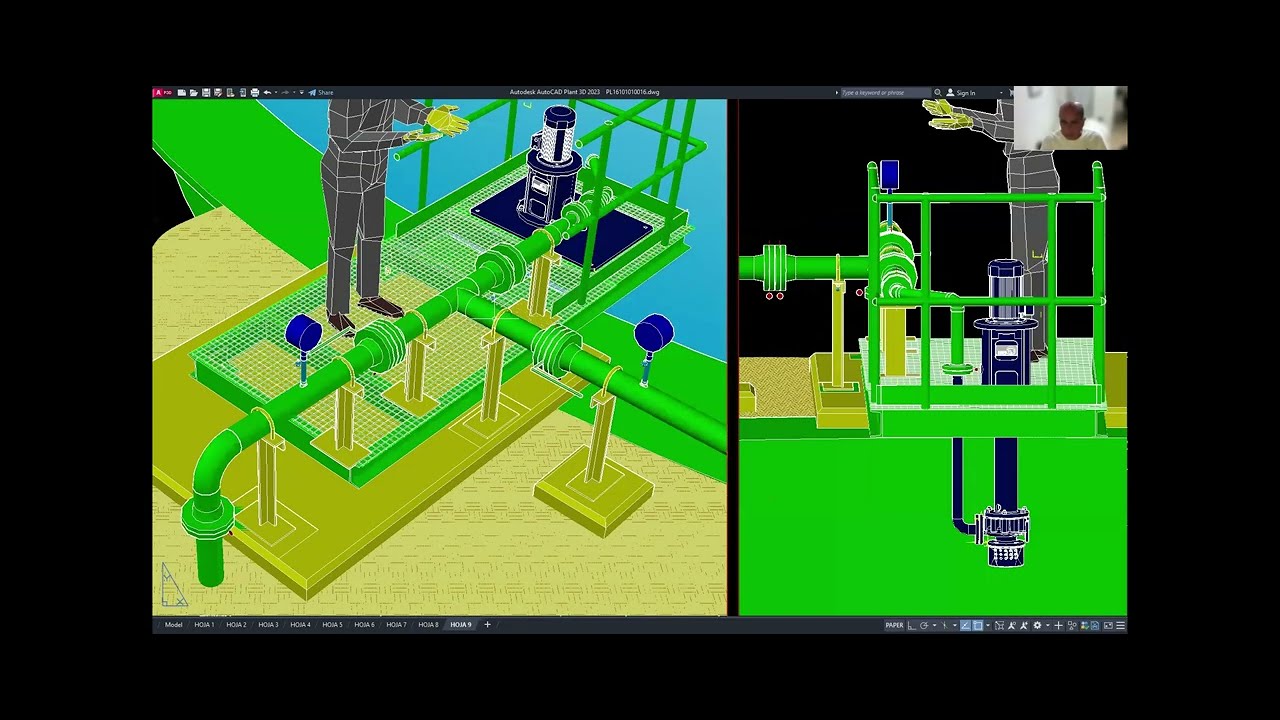Toggle annotation visibility status icon

[x=1012, y=625]
